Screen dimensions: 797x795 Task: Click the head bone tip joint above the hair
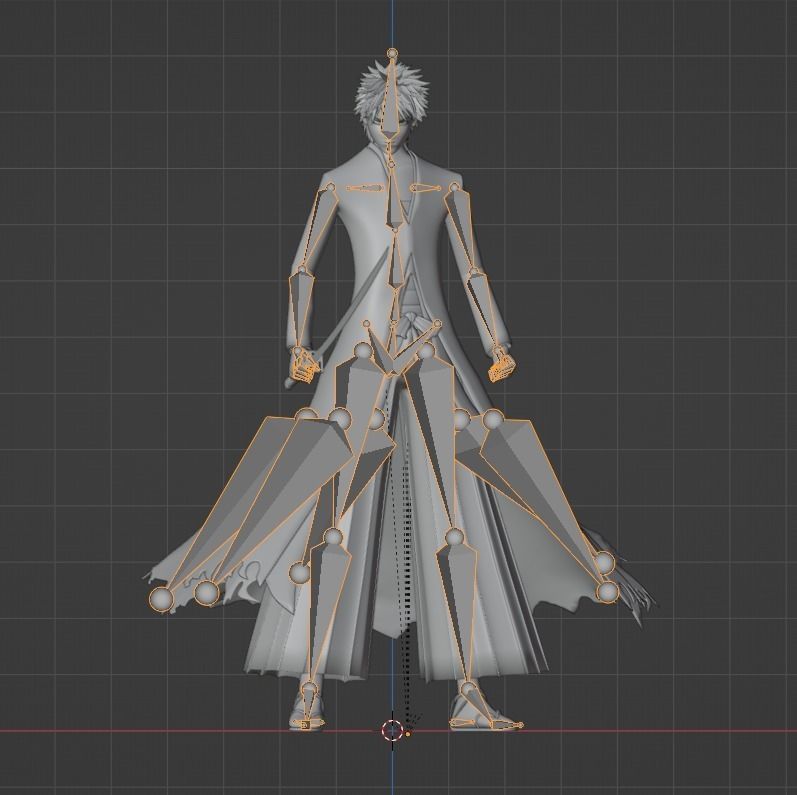pyautogui.click(x=392, y=52)
